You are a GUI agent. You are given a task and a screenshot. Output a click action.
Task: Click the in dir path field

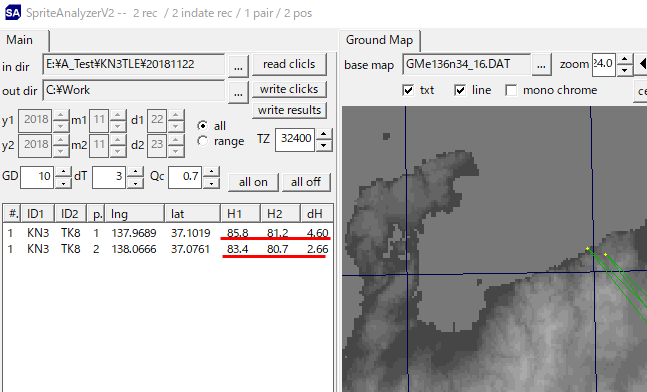click(x=133, y=64)
